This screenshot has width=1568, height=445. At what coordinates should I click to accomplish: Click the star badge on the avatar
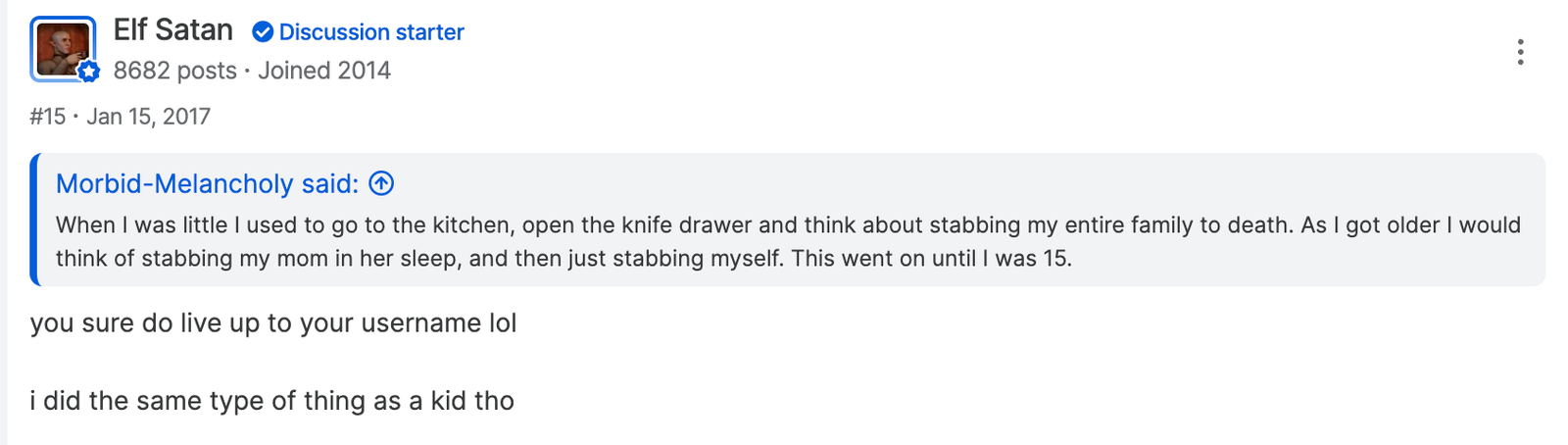click(x=89, y=71)
